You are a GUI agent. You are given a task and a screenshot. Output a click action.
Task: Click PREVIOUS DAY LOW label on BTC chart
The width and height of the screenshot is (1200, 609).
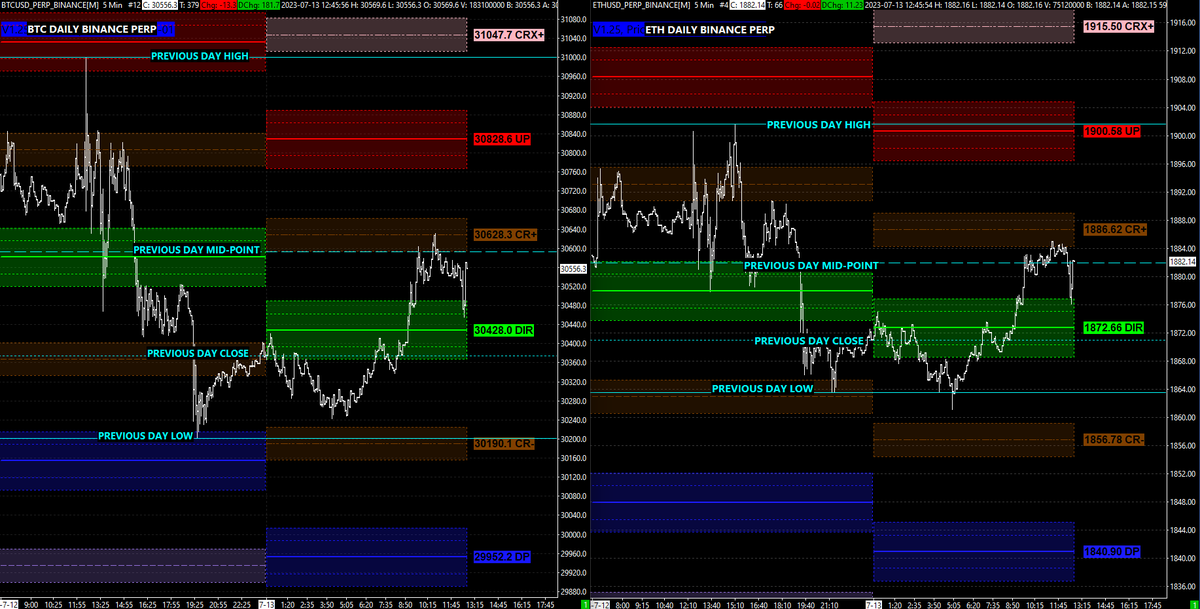click(146, 435)
